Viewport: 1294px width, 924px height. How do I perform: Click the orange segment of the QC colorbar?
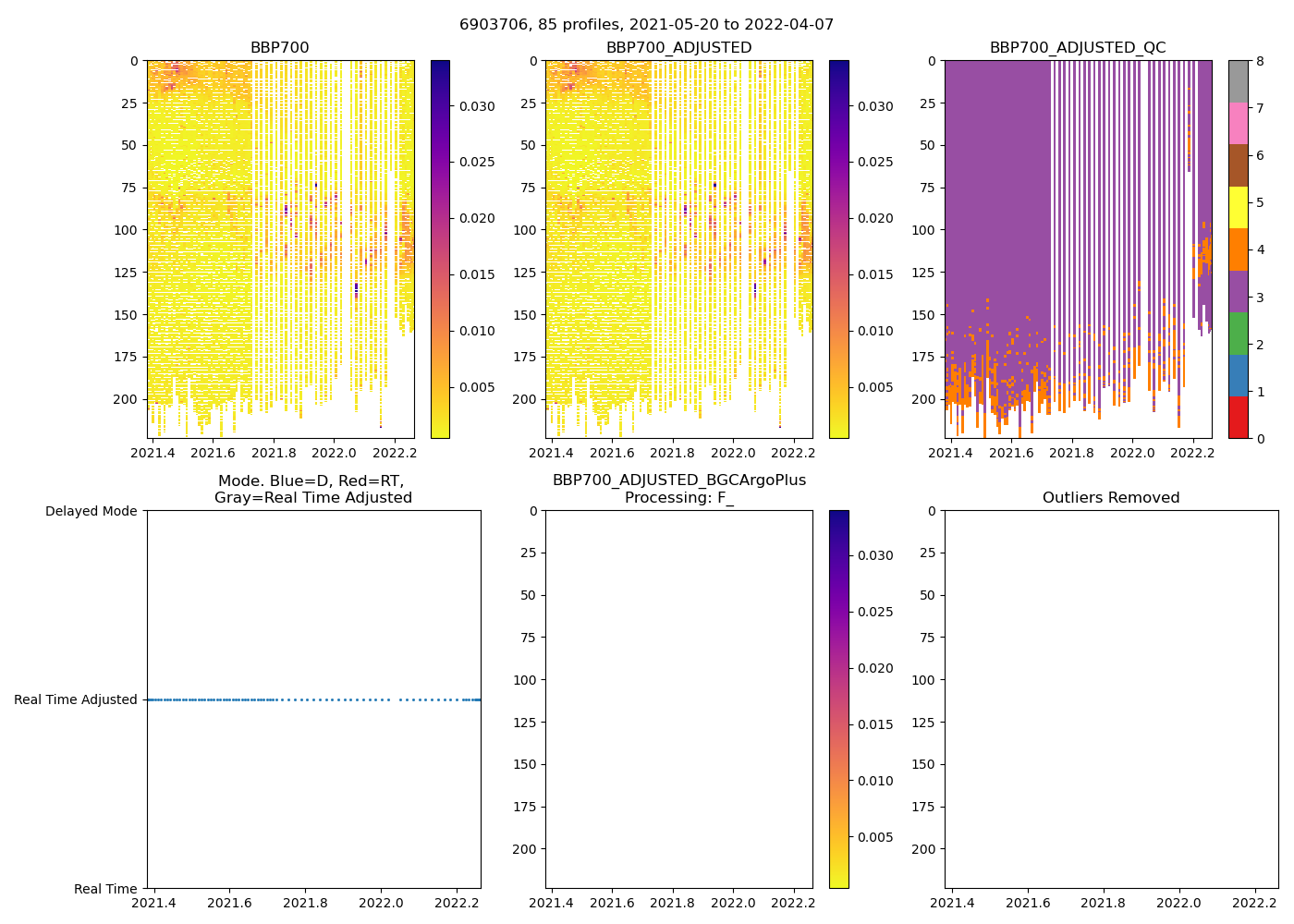point(1238,249)
